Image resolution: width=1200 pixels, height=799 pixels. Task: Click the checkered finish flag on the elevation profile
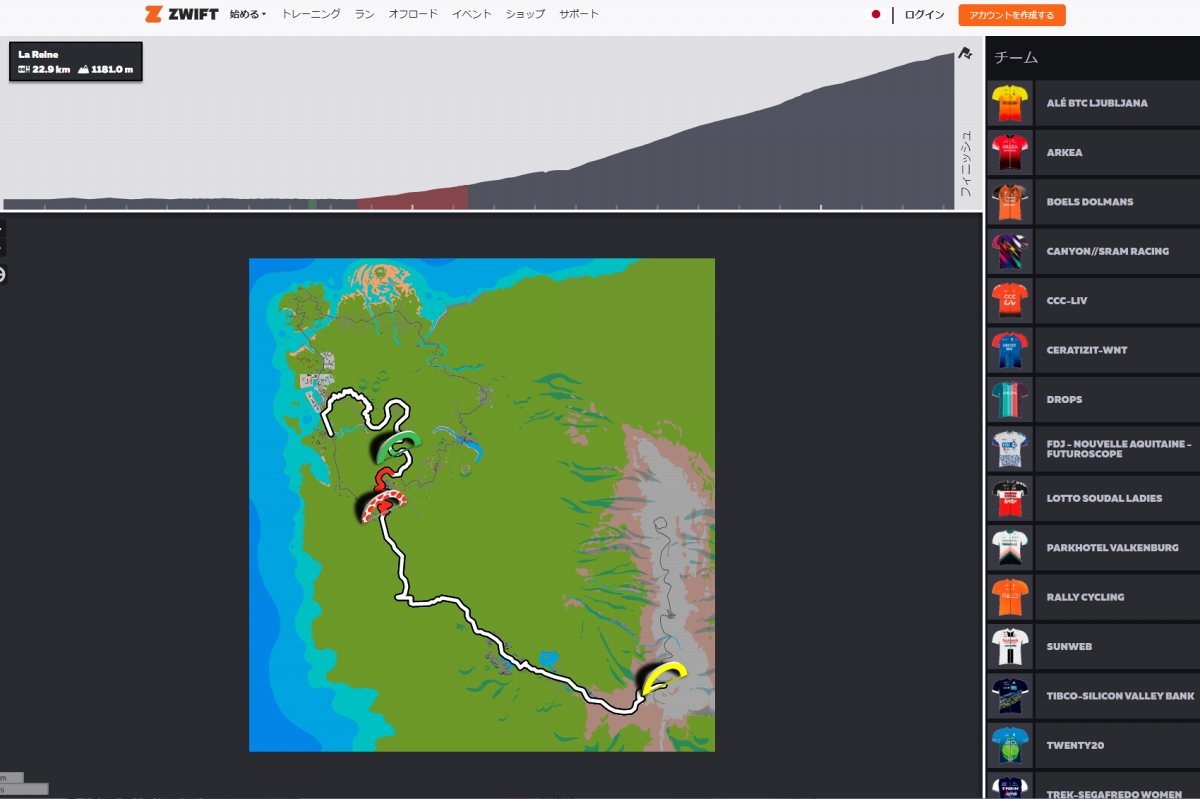(x=965, y=54)
